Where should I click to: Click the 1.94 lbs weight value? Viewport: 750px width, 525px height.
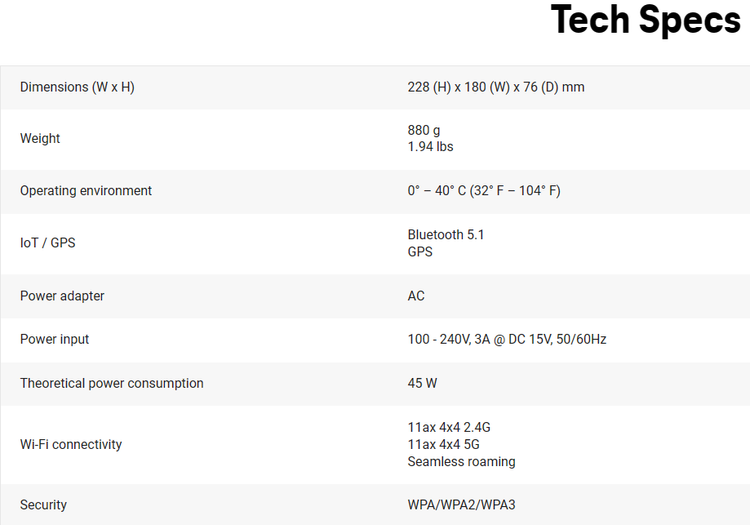(x=430, y=147)
